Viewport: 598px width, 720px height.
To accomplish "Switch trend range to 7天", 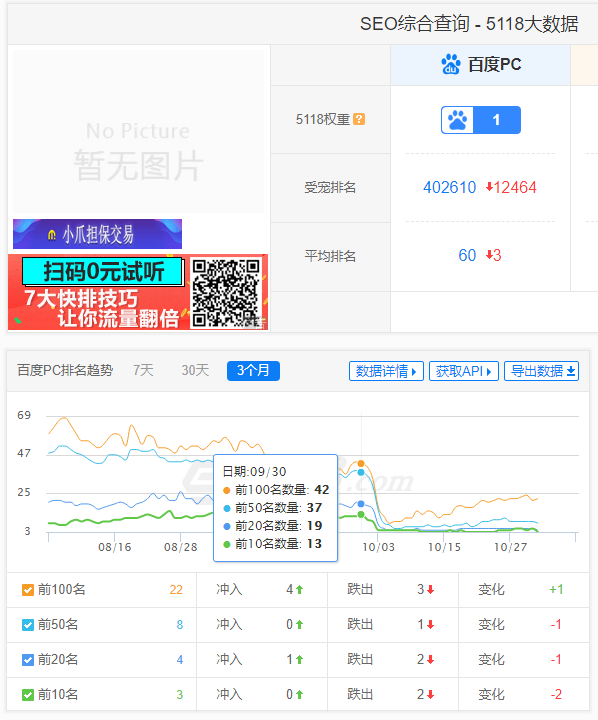I will tap(143, 371).
